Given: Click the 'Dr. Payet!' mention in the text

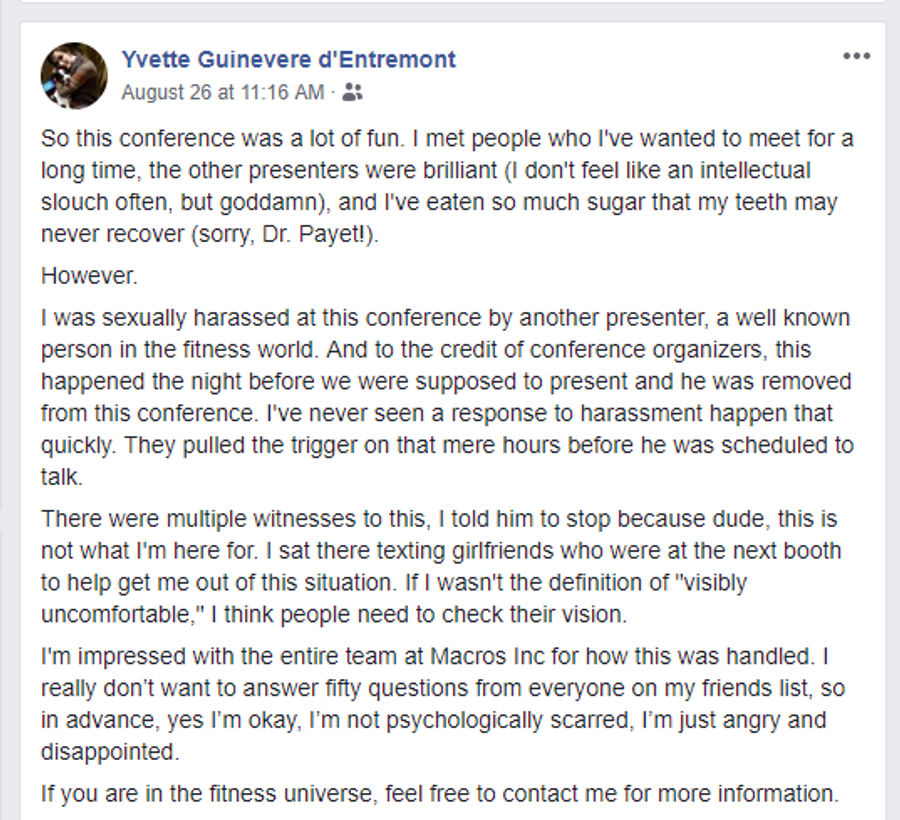Looking at the screenshot, I should tap(317, 234).
